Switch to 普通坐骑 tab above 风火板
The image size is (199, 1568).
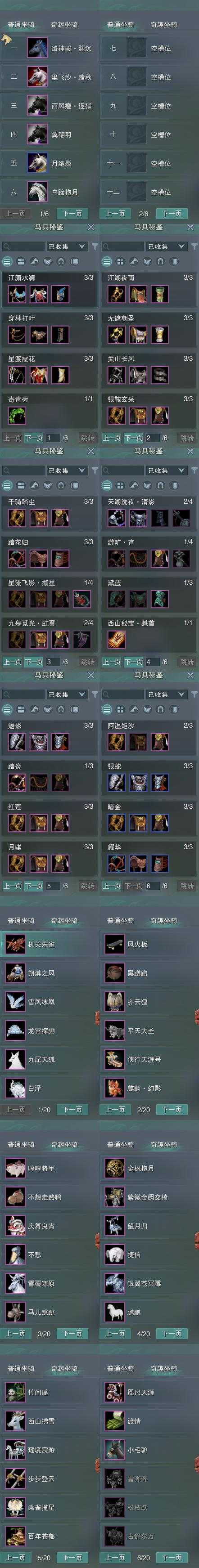(x=121, y=921)
